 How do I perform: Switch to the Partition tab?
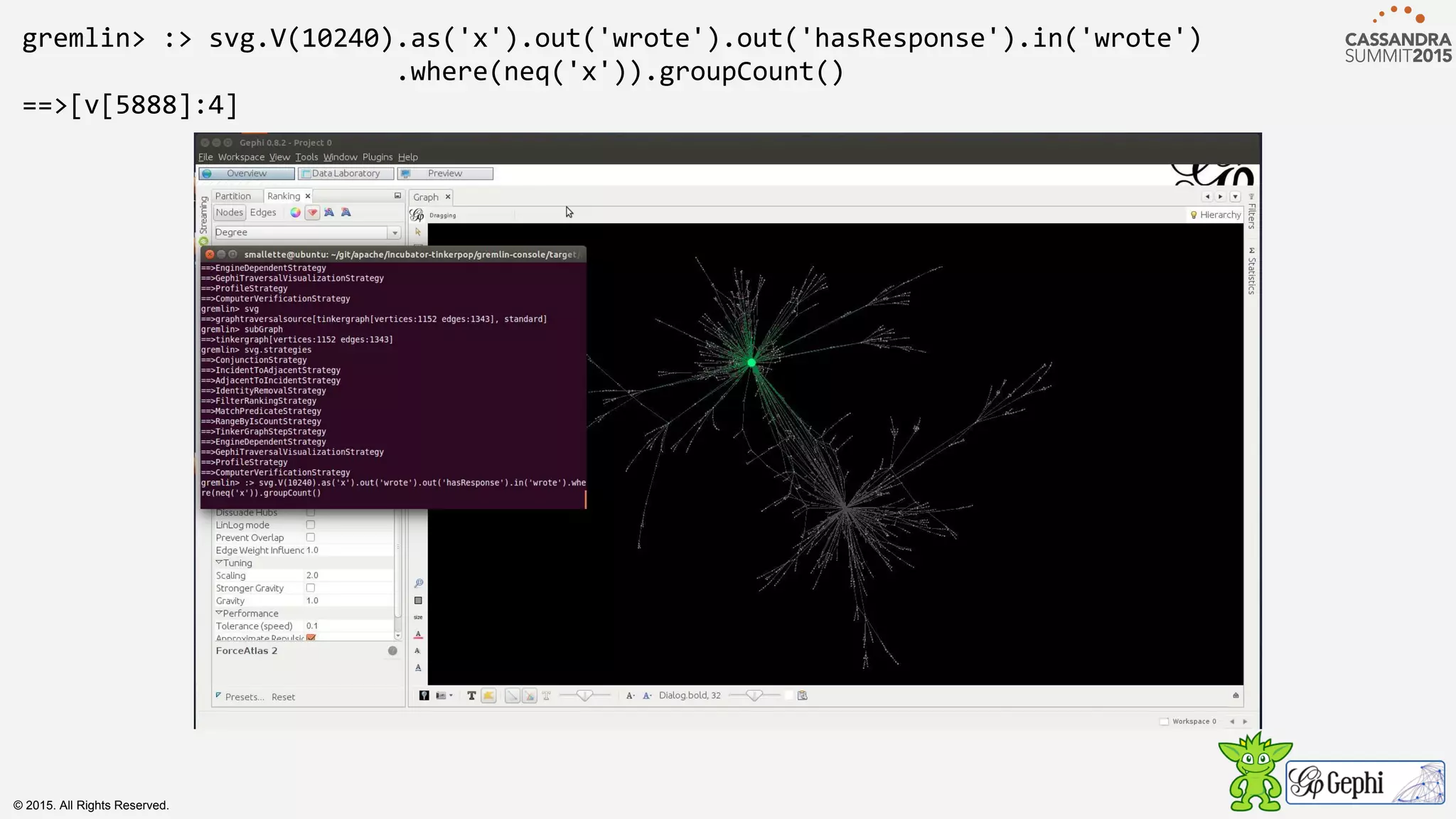(x=233, y=196)
